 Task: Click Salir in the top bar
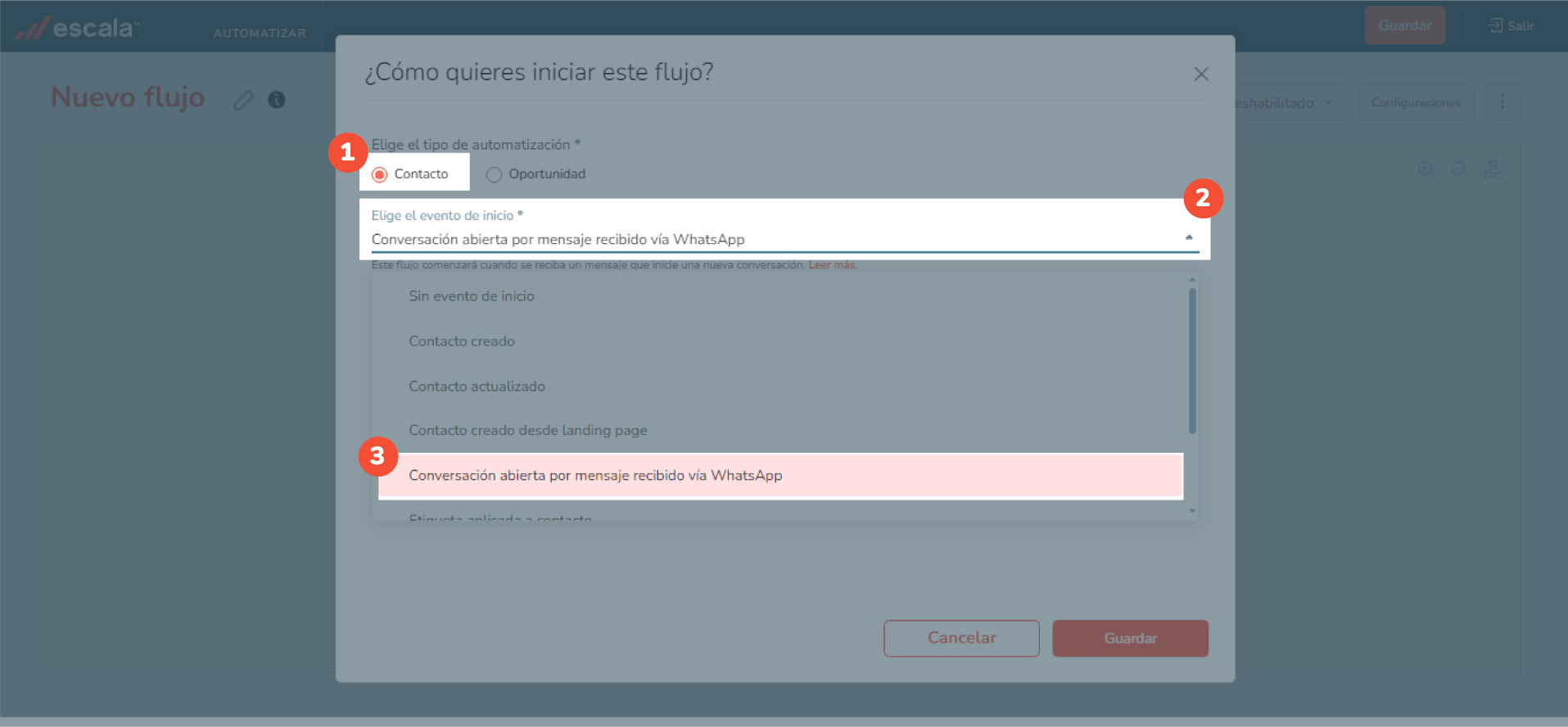click(x=1512, y=25)
